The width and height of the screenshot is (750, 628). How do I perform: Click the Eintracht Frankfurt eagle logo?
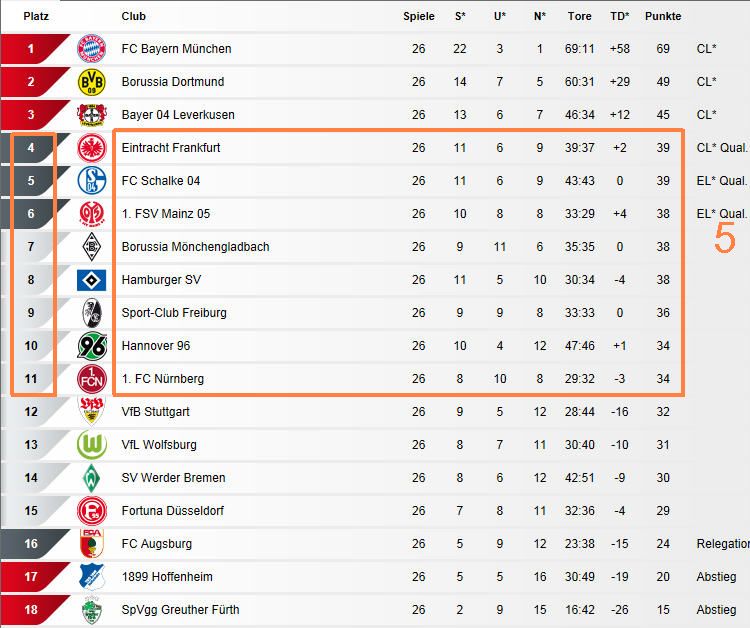tap(91, 148)
